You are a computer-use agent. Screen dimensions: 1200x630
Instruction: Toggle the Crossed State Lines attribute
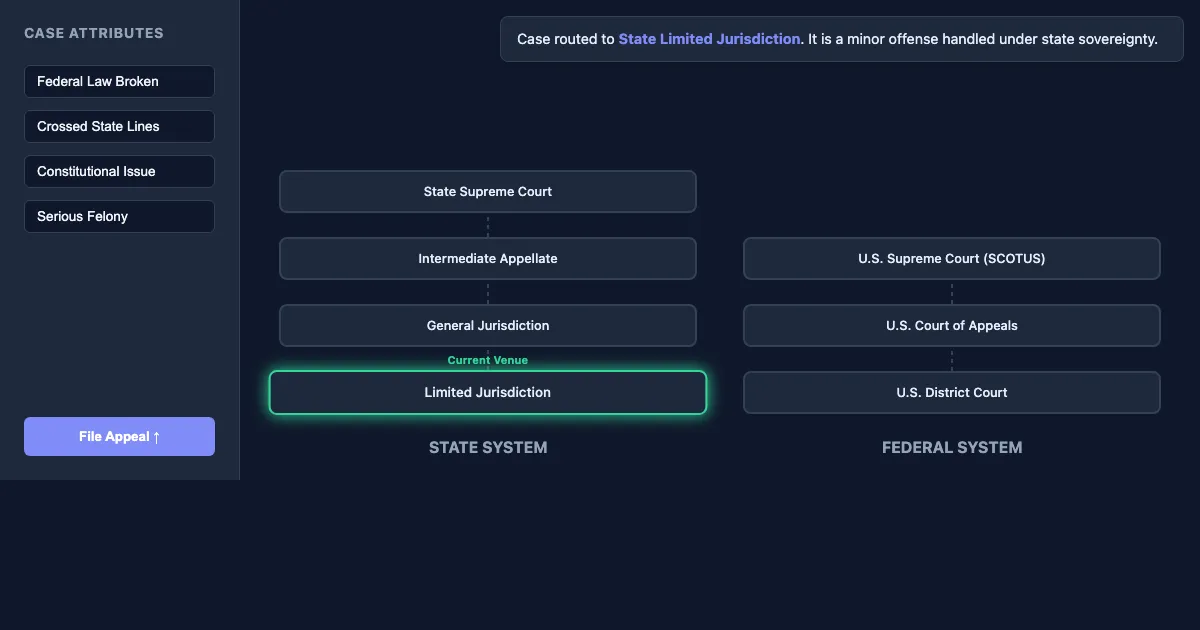point(119,127)
